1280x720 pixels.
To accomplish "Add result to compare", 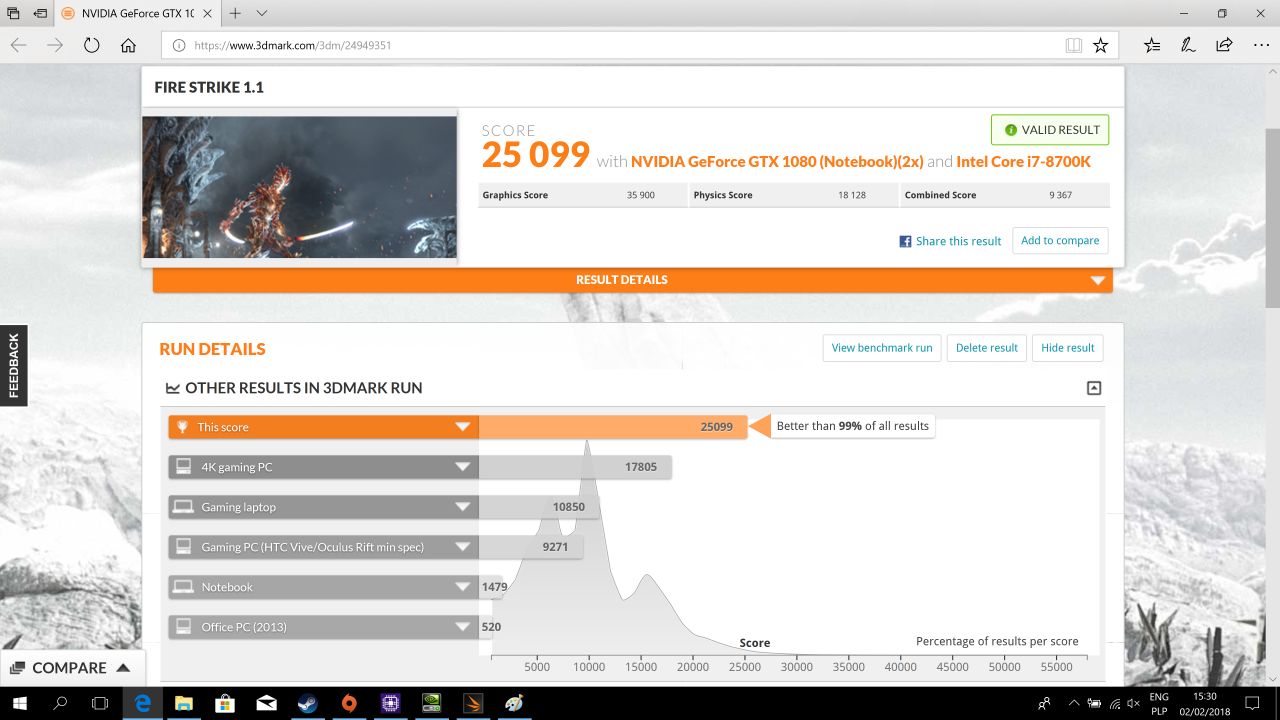I will click(x=1060, y=240).
